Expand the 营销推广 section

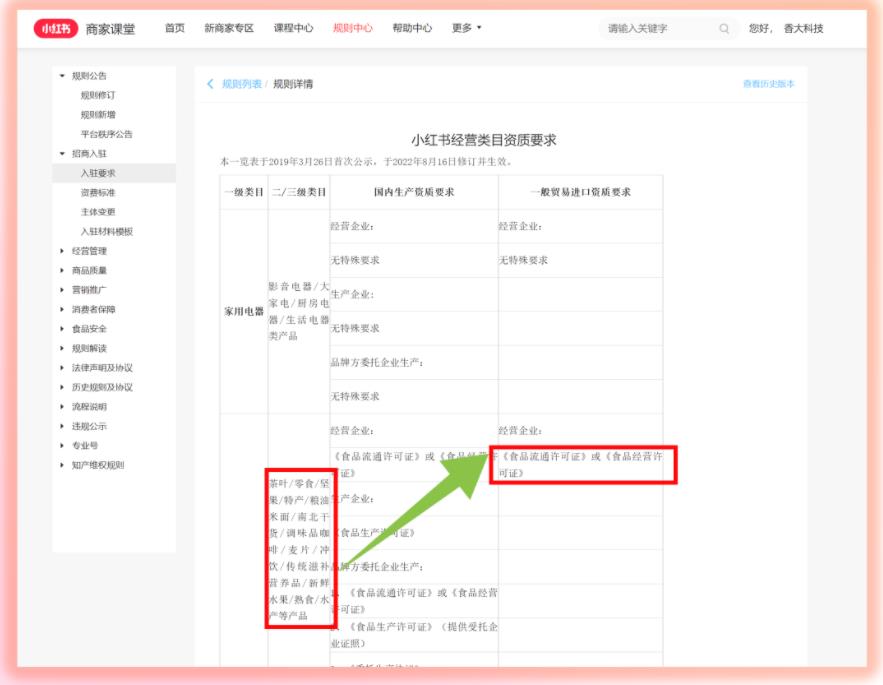coord(62,290)
